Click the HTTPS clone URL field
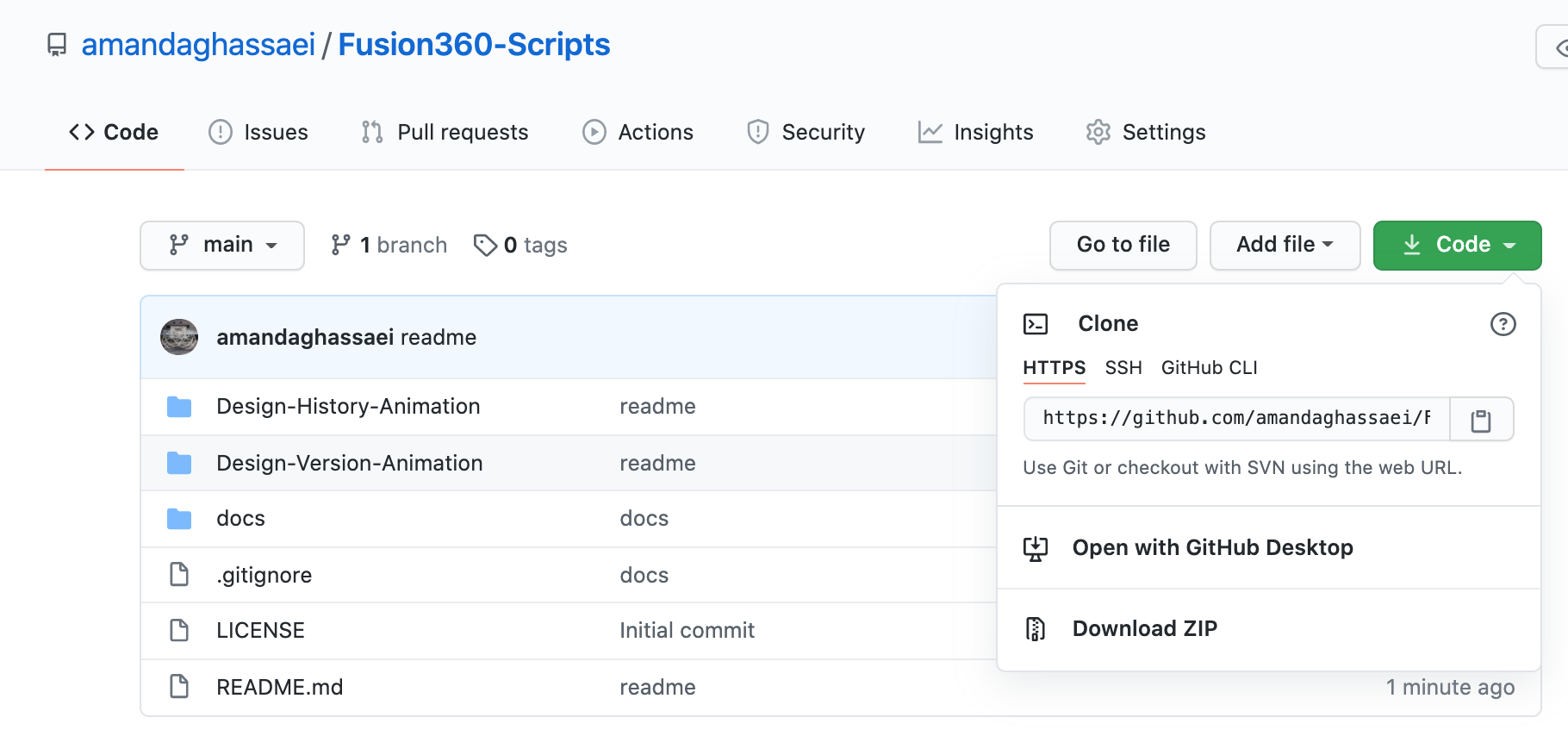The width and height of the screenshot is (1568, 736). click(1236, 419)
